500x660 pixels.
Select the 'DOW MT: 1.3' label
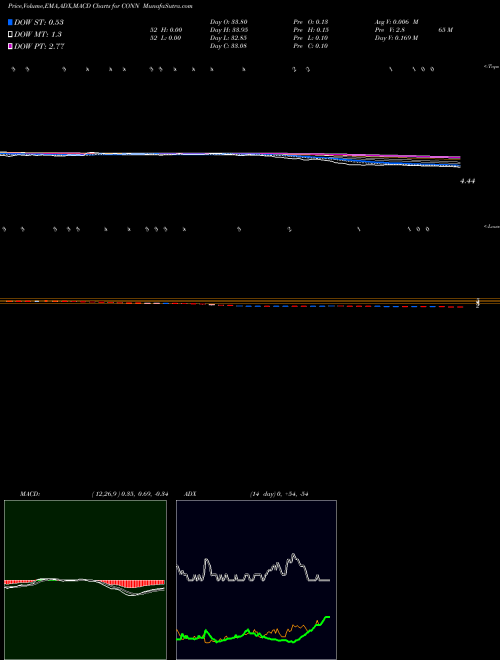click(x=38, y=35)
